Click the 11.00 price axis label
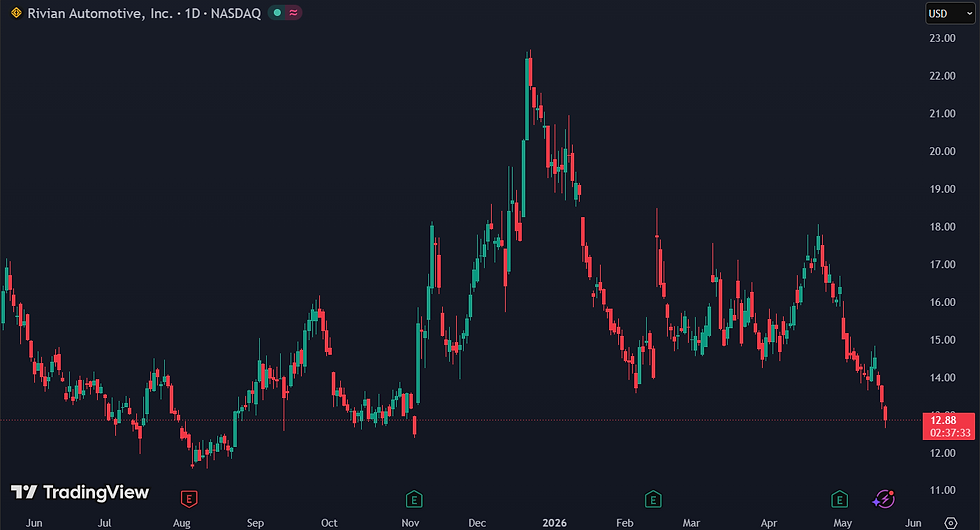Screen dimensions: 980x530 942,491
